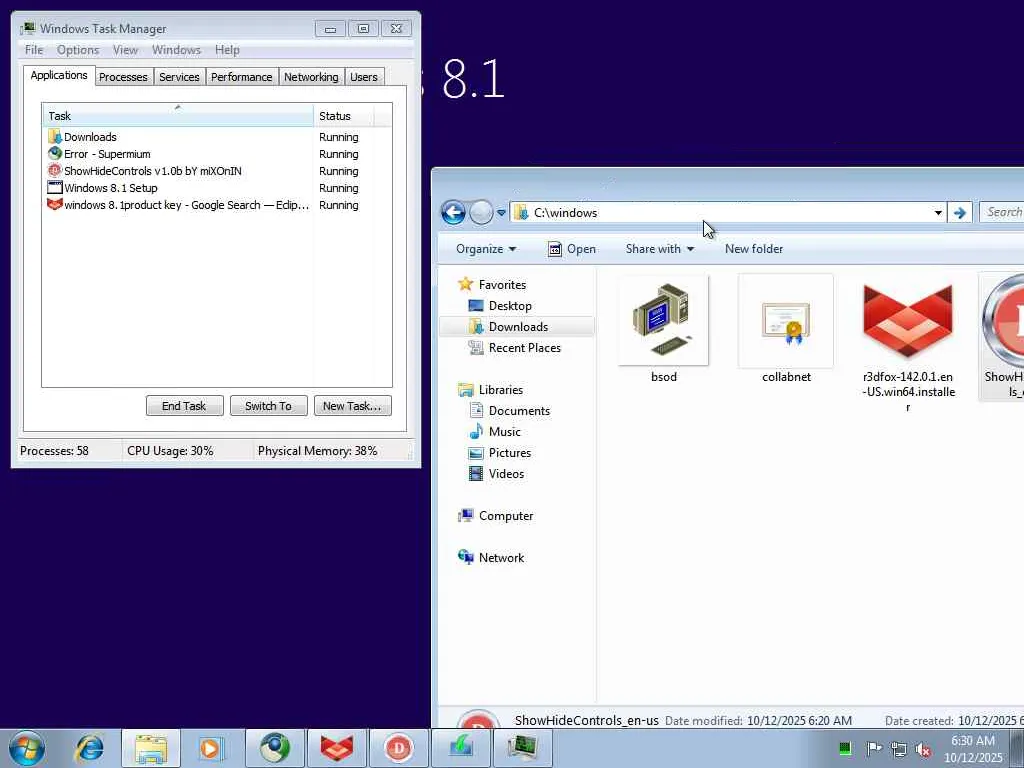The height and width of the screenshot is (768, 1024).
Task: Click the End Task button
Action: [x=184, y=406]
